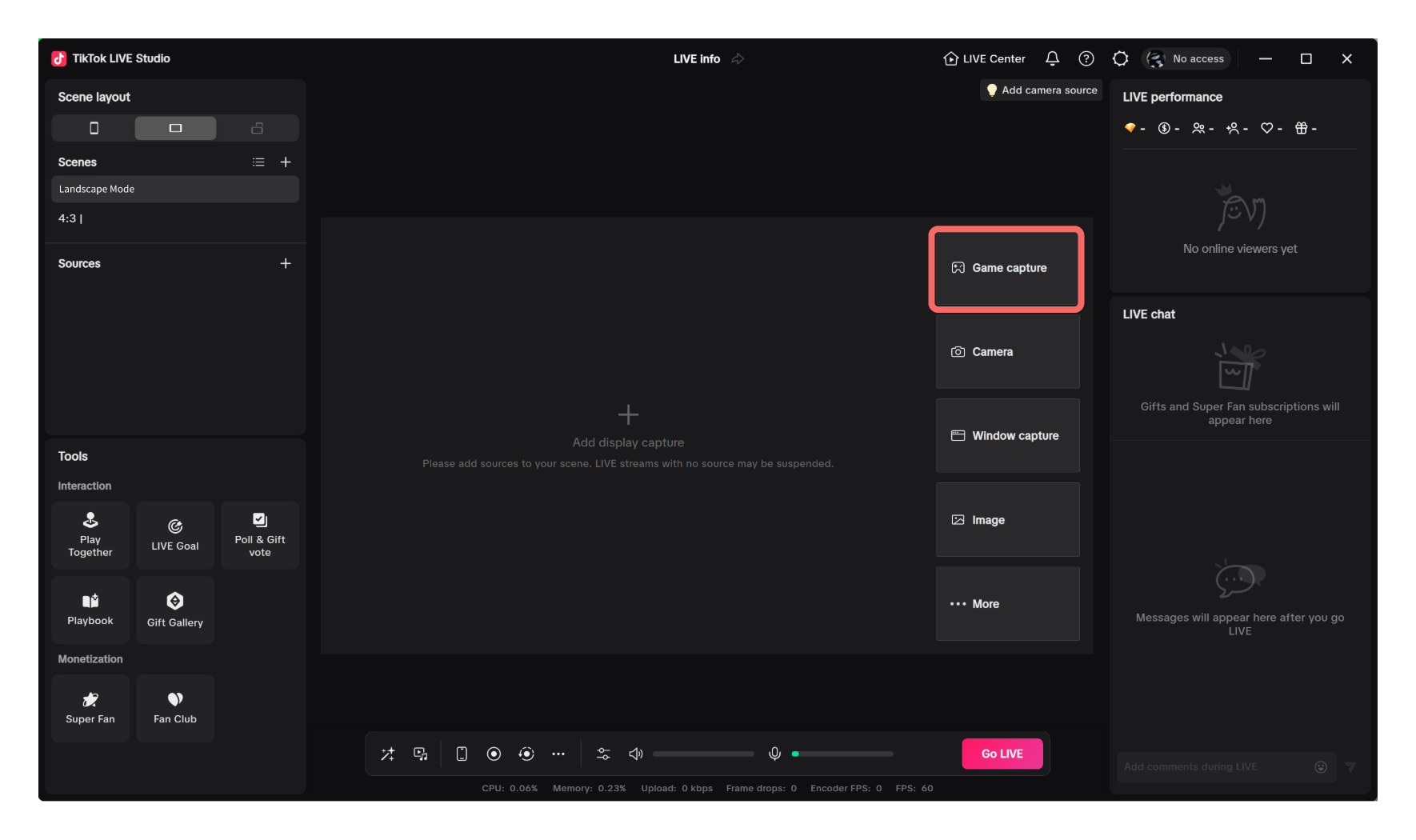Add a new scene with plus
1416x840 pixels.
(x=286, y=162)
